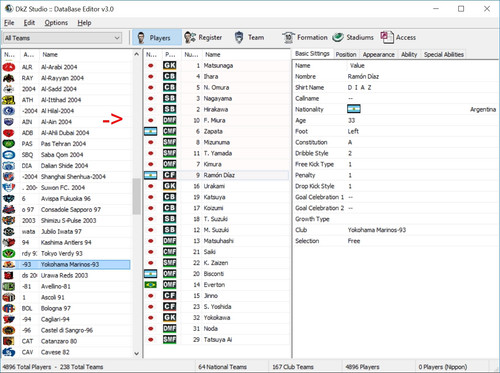The width and height of the screenshot is (500, 373).
Task: Click the Bologna 97 crest icon
Action: [9, 308]
